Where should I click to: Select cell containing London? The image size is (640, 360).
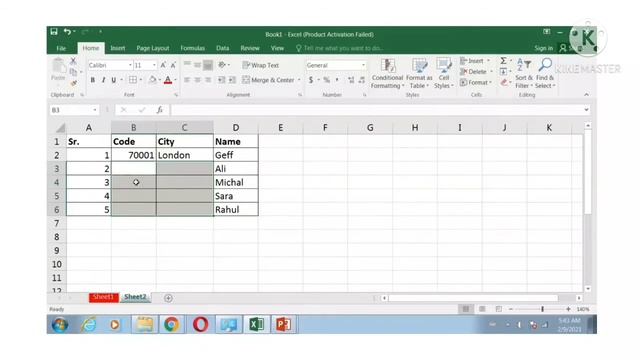click(x=184, y=155)
